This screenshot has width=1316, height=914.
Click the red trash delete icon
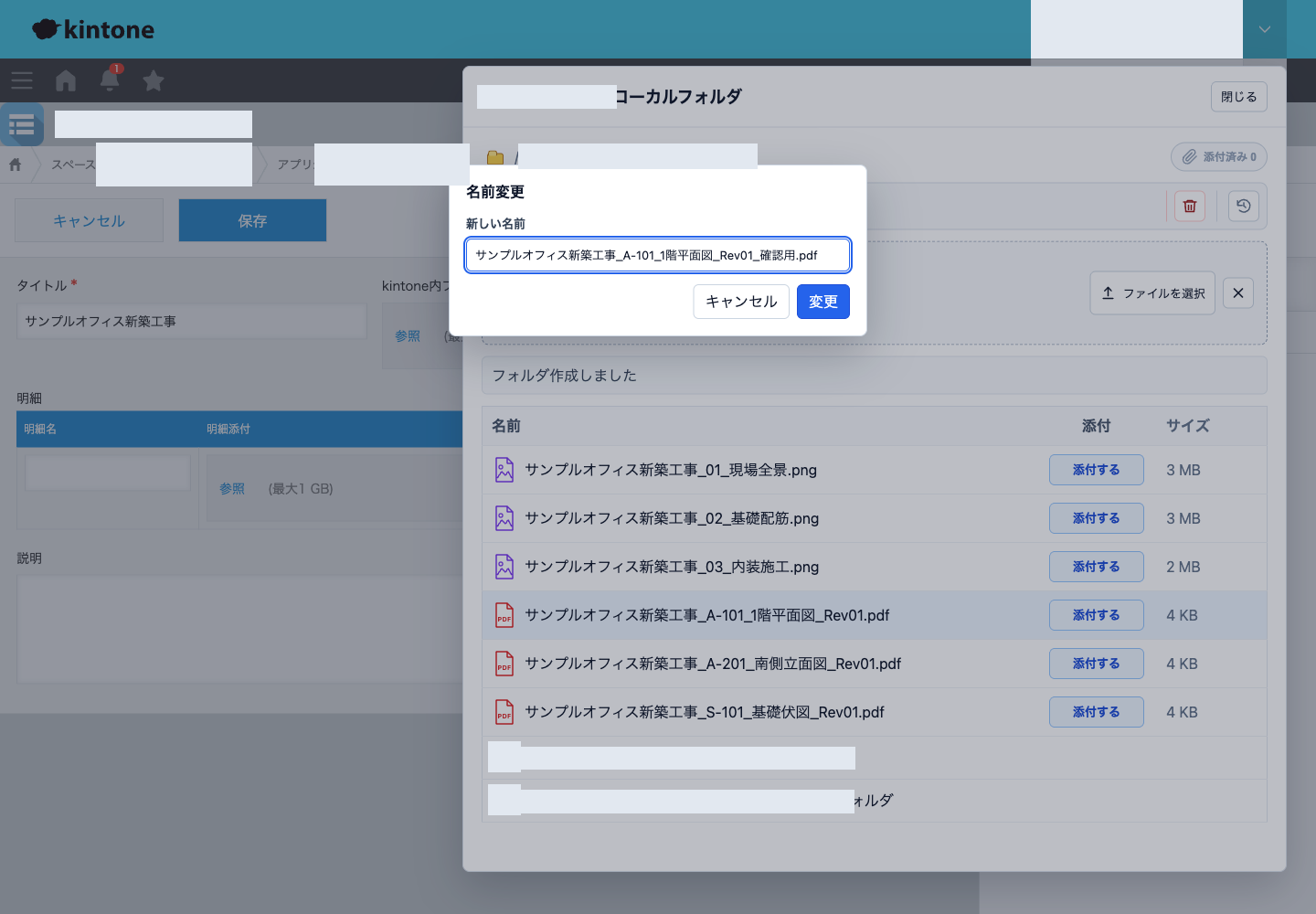coord(1190,206)
